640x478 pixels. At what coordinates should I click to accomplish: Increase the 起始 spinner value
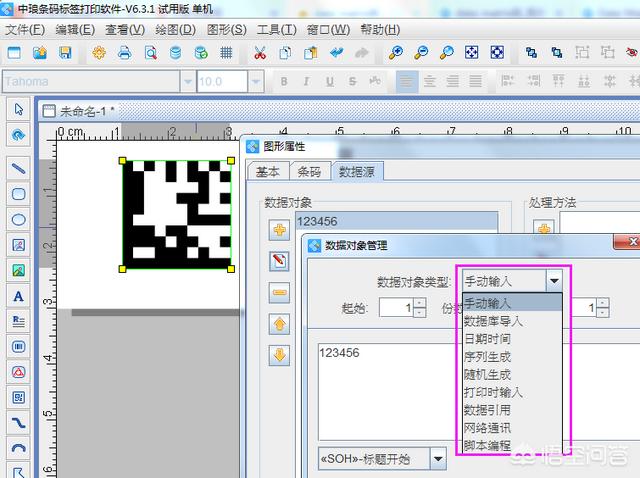[x=419, y=302]
